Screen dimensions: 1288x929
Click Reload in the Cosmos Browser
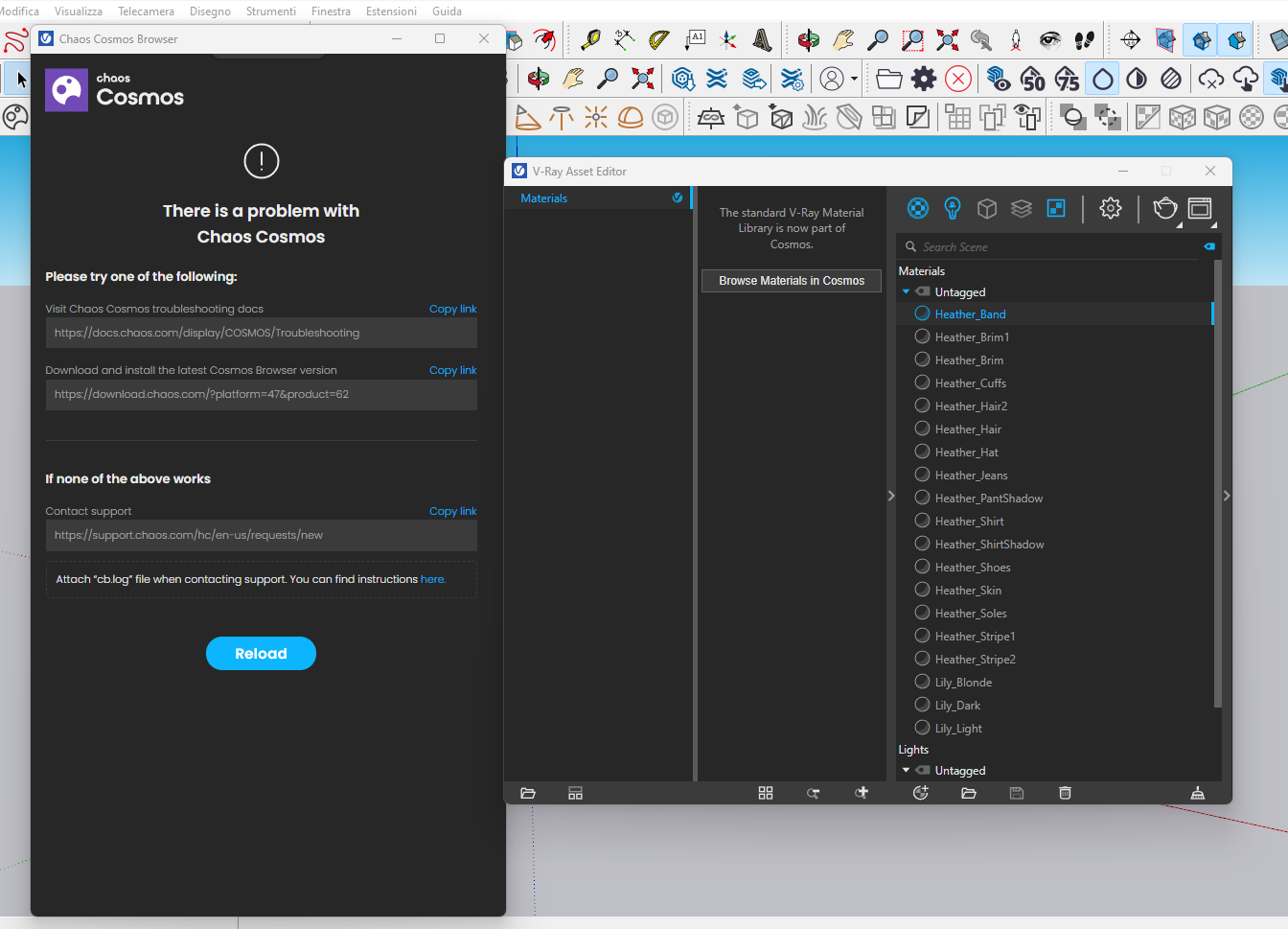tap(261, 653)
